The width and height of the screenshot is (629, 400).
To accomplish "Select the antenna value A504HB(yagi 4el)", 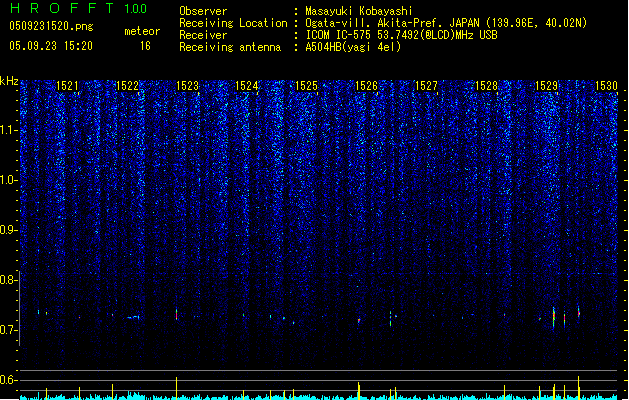I will pos(353,47).
